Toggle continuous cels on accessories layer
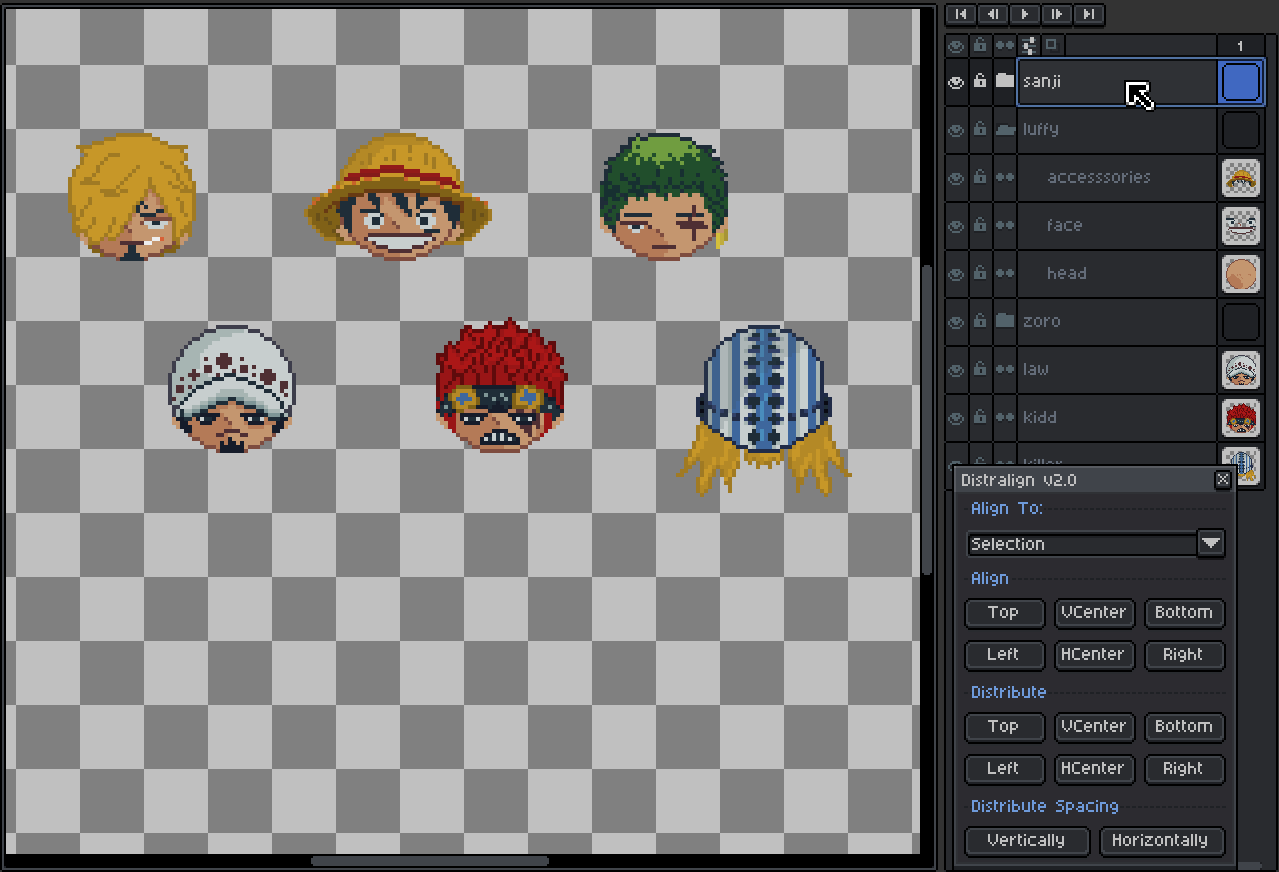This screenshot has width=1279, height=872. (x=1004, y=177)
